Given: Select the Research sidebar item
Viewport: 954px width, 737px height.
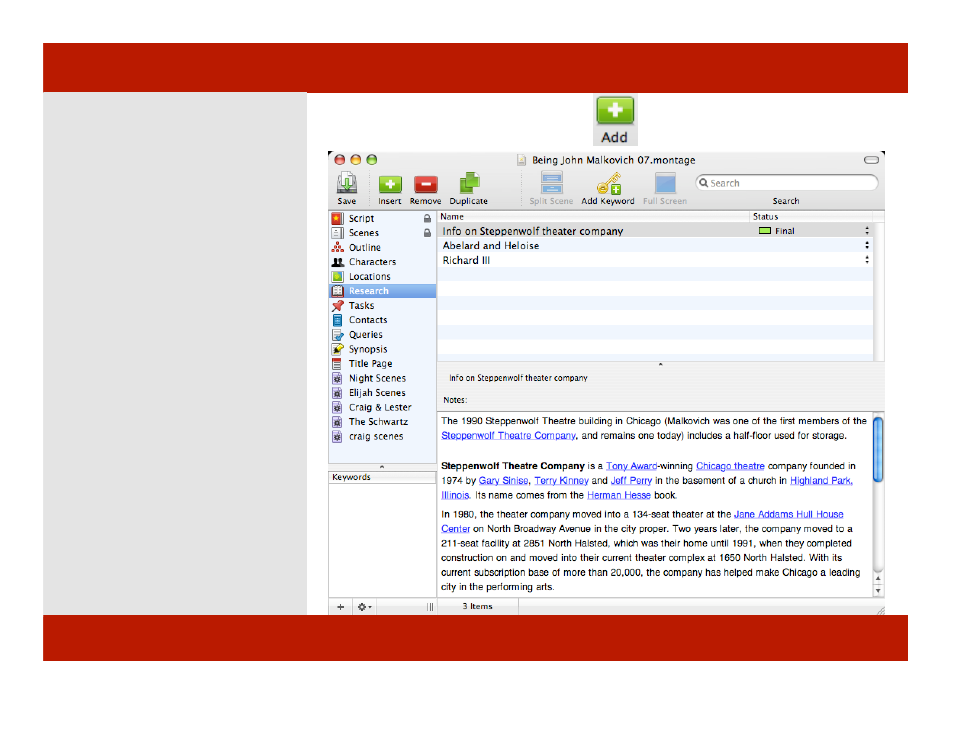Looking at the screenshot, I should (x=382, y=291).
